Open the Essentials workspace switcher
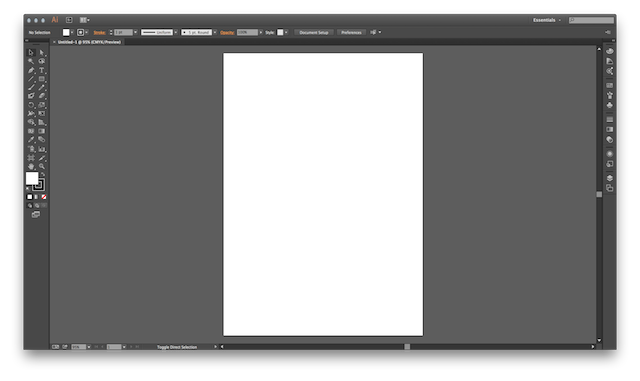Image resolution: width=640 pixels, height=381 pixels. tap(547, 20)
